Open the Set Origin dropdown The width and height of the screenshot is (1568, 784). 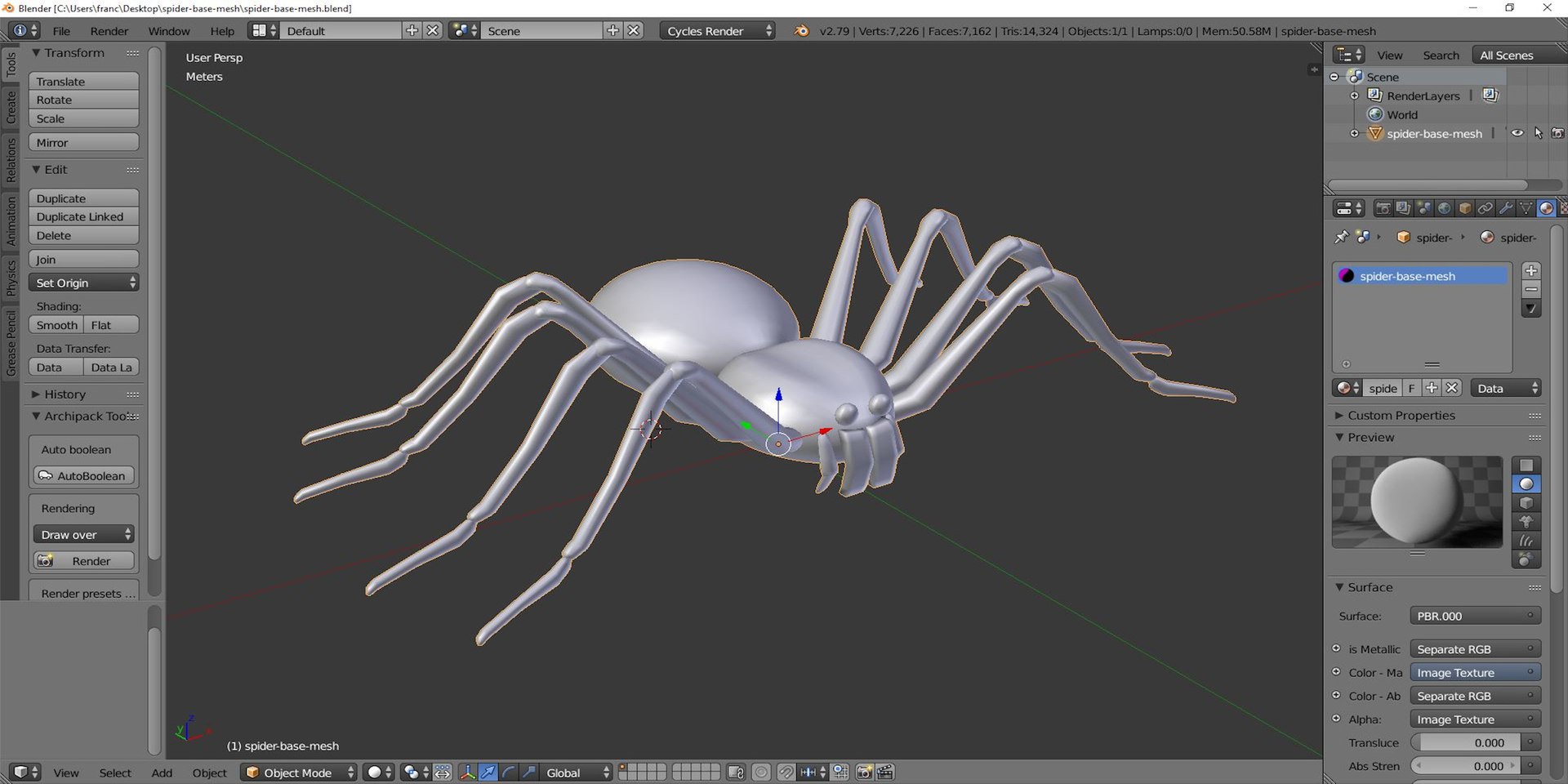[83, 283]
